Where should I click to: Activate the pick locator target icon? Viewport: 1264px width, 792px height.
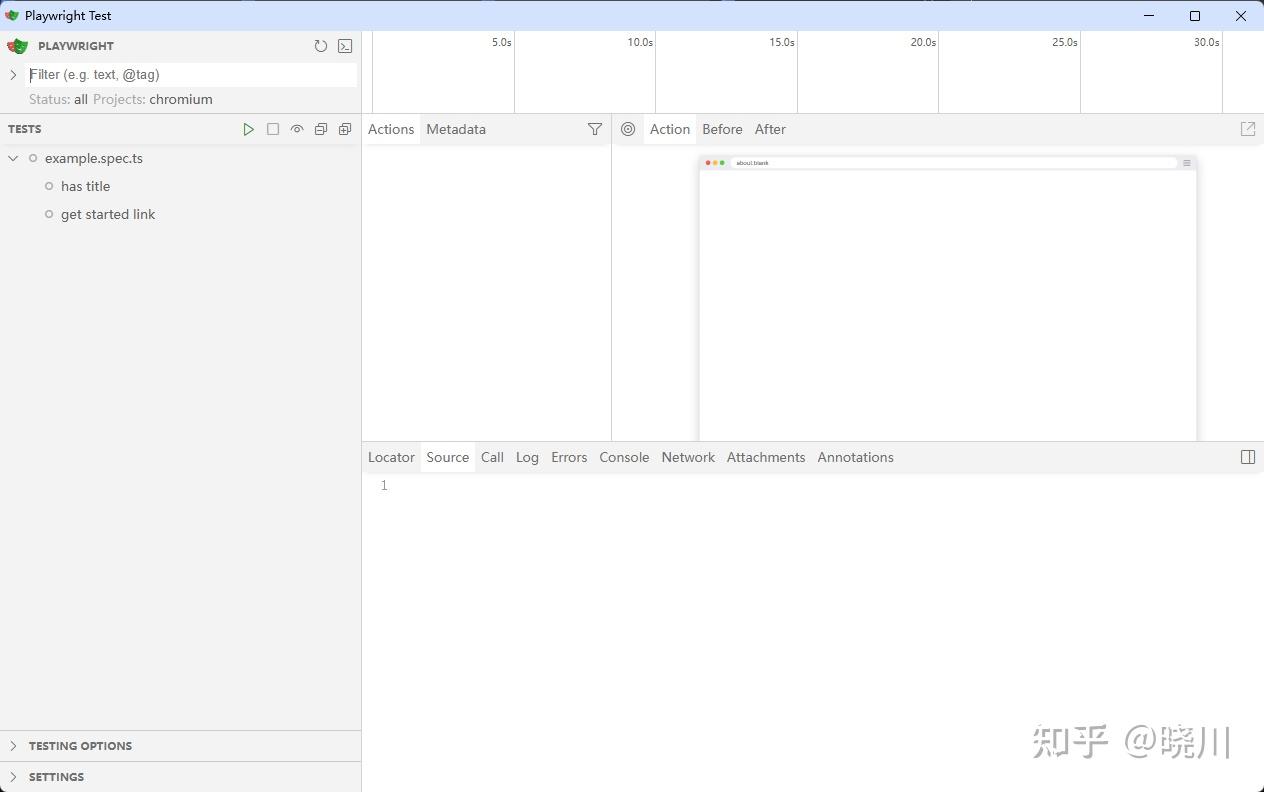(628, 129)
